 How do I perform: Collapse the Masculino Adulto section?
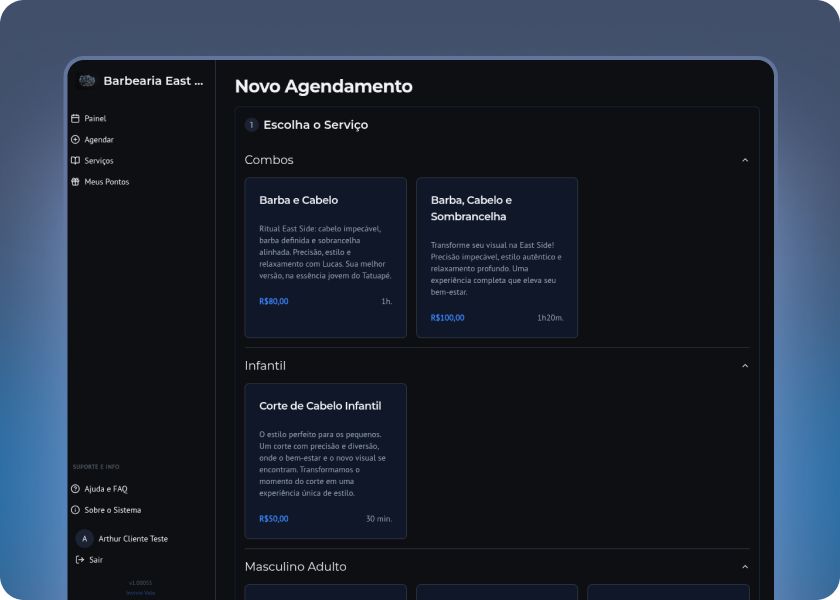[x=745, y=567]
